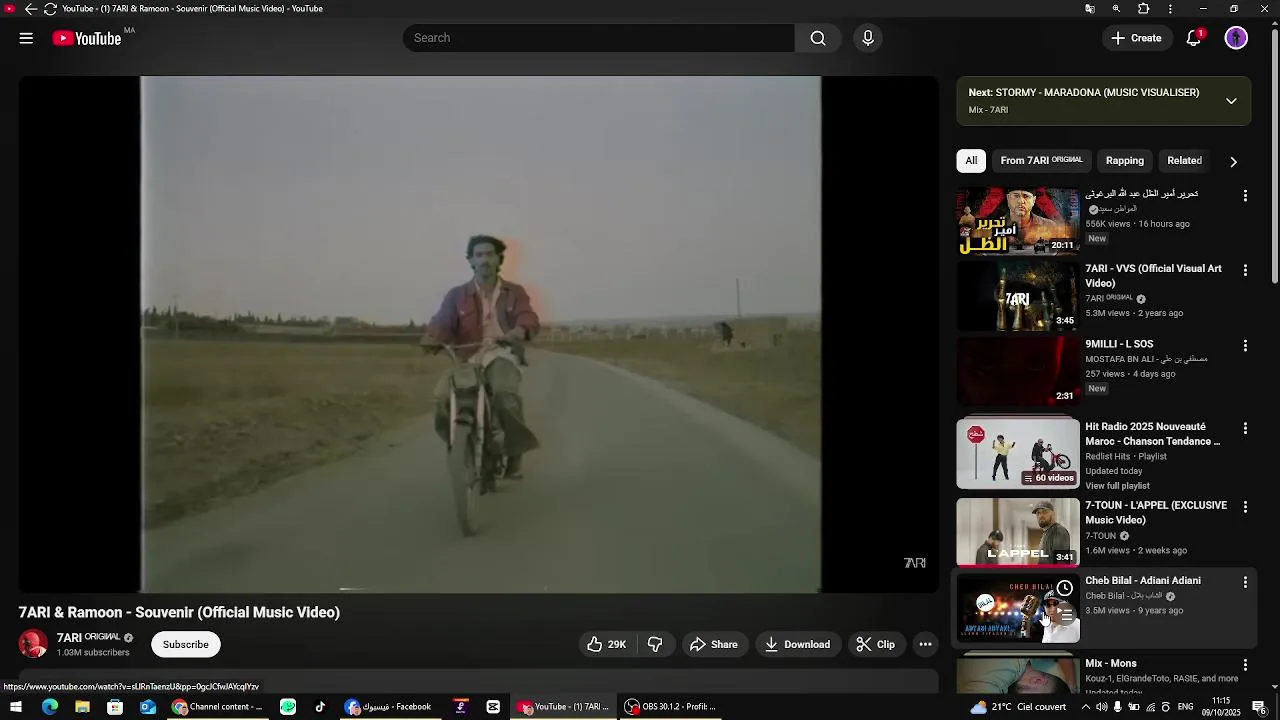Select the Rapping filter chip
This screenshot has width=1280, height=720.
(1125, 161)
